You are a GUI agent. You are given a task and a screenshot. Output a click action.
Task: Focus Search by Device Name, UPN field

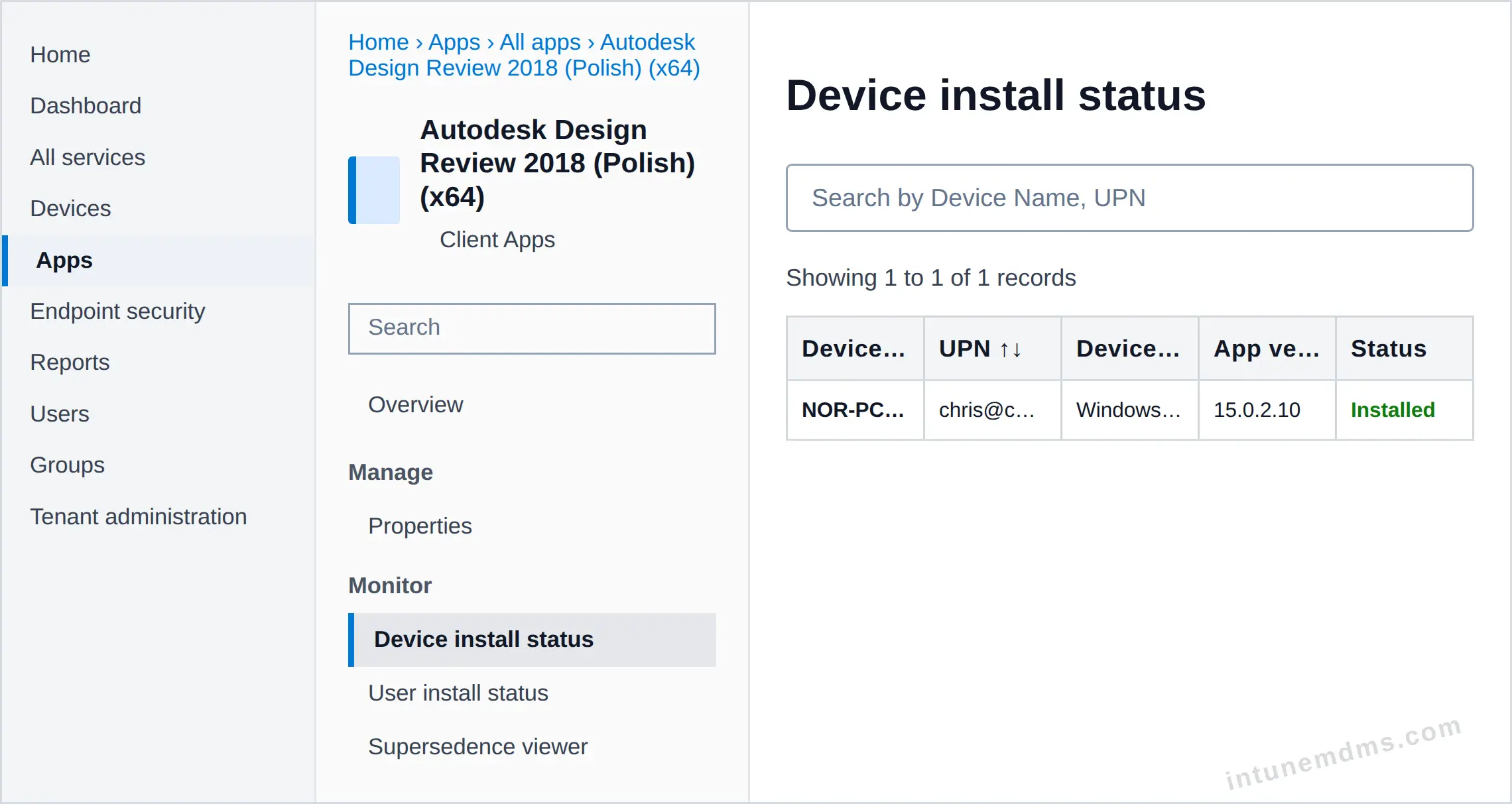tap(1129, 198)
